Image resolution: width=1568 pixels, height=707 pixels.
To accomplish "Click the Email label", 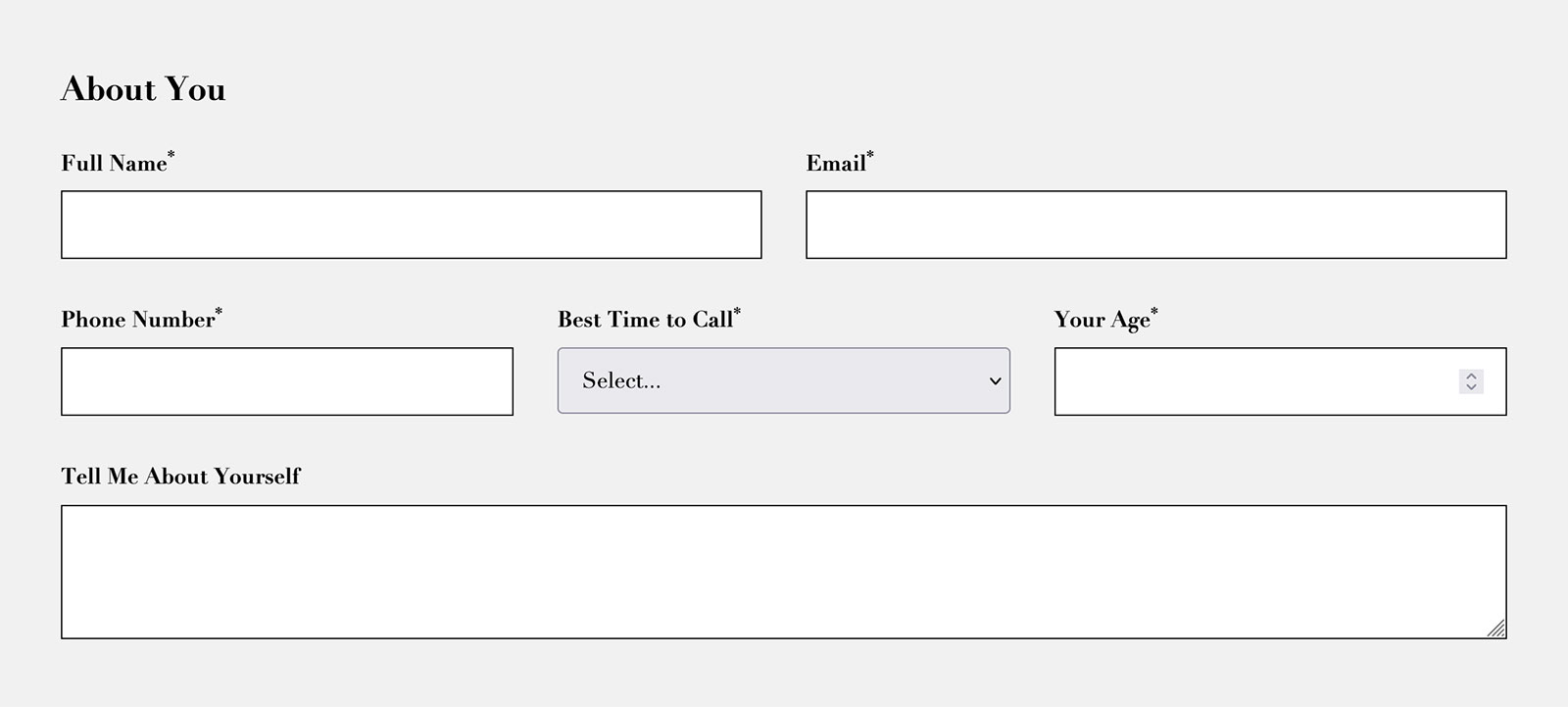I will 834,164.
